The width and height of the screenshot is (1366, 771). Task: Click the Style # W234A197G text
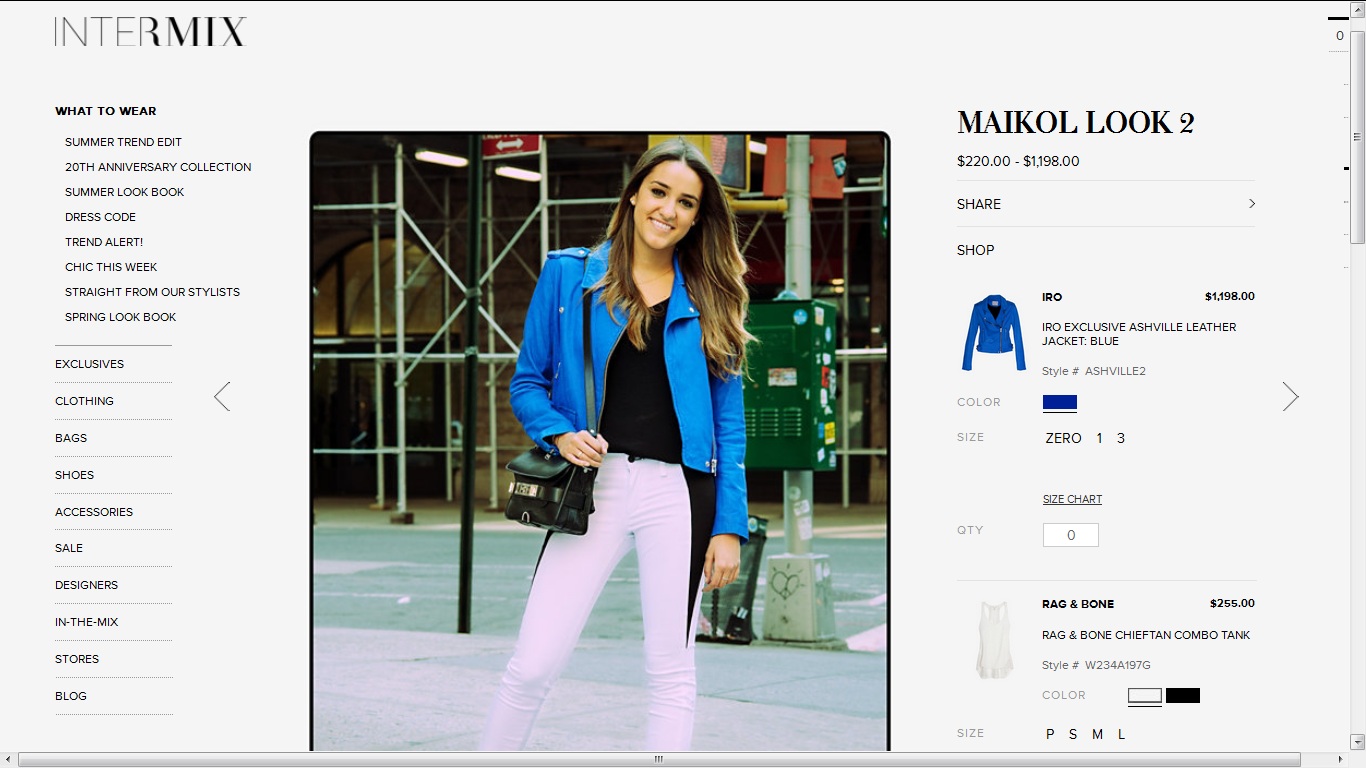click(x=1096, y=665)
